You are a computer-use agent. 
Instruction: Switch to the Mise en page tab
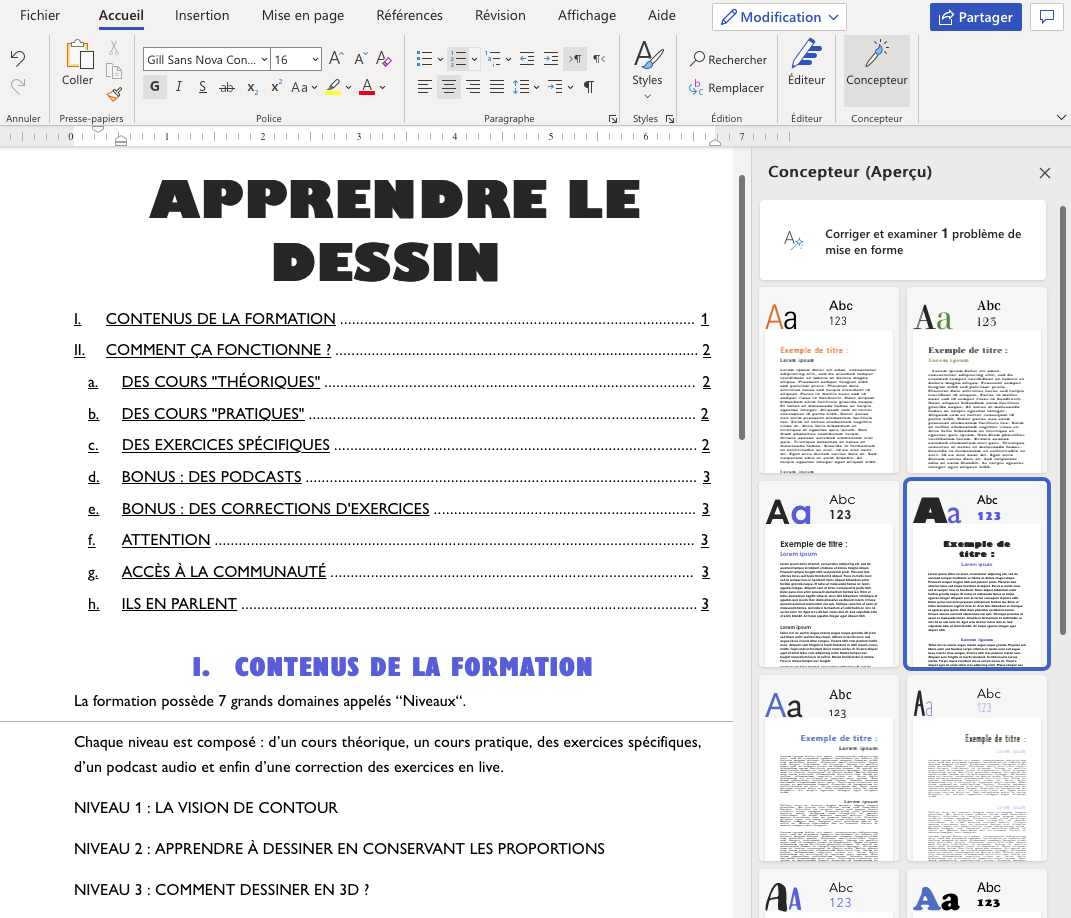point(303,15)
